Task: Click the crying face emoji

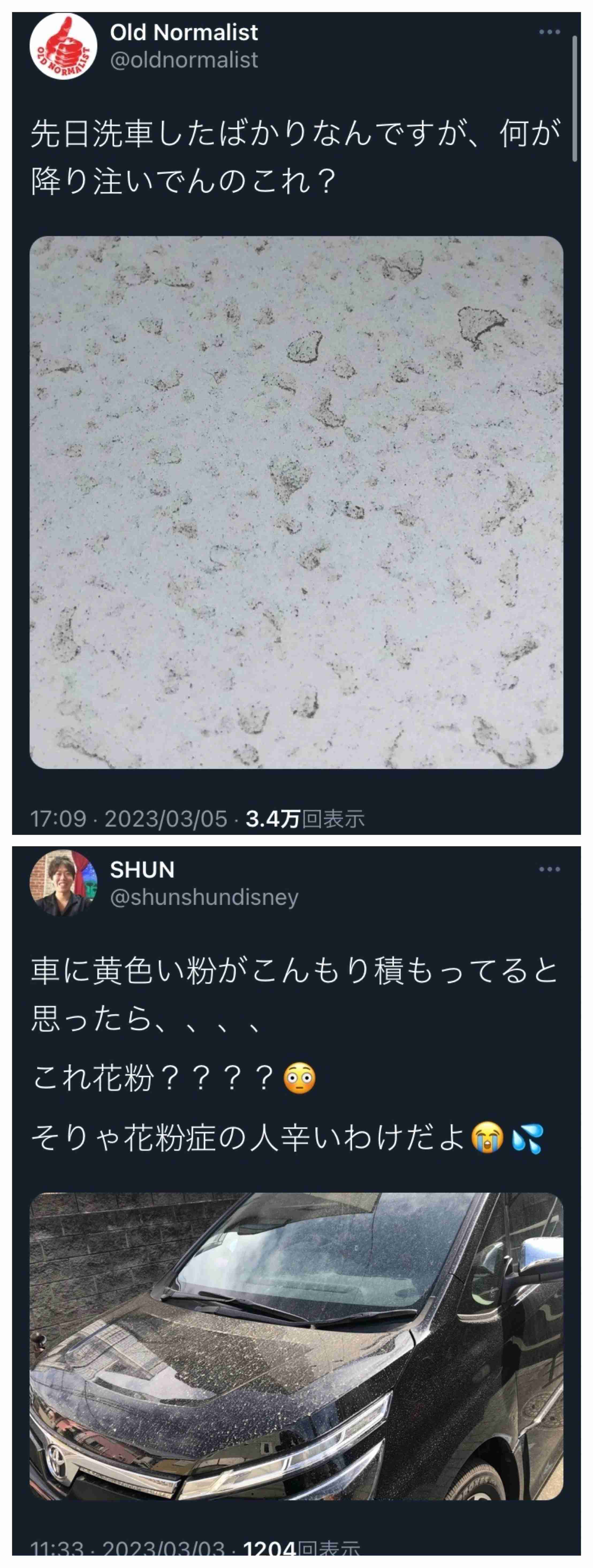Action: coord(488,1138)
